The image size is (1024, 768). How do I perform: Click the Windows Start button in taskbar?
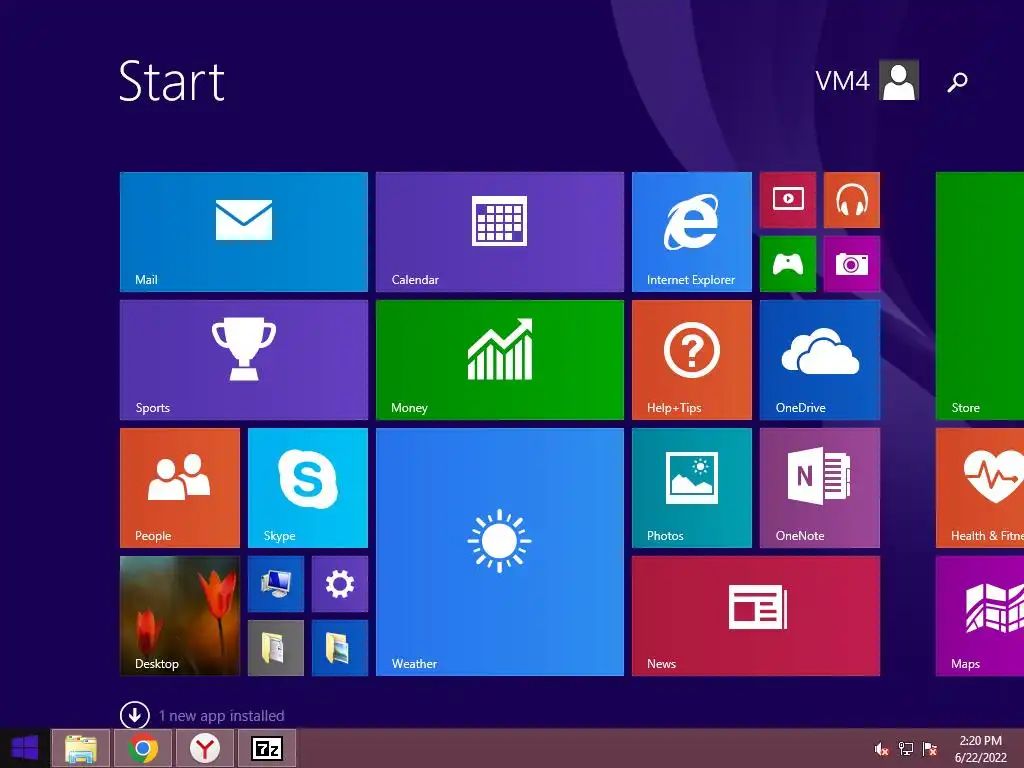coord(24,748)
